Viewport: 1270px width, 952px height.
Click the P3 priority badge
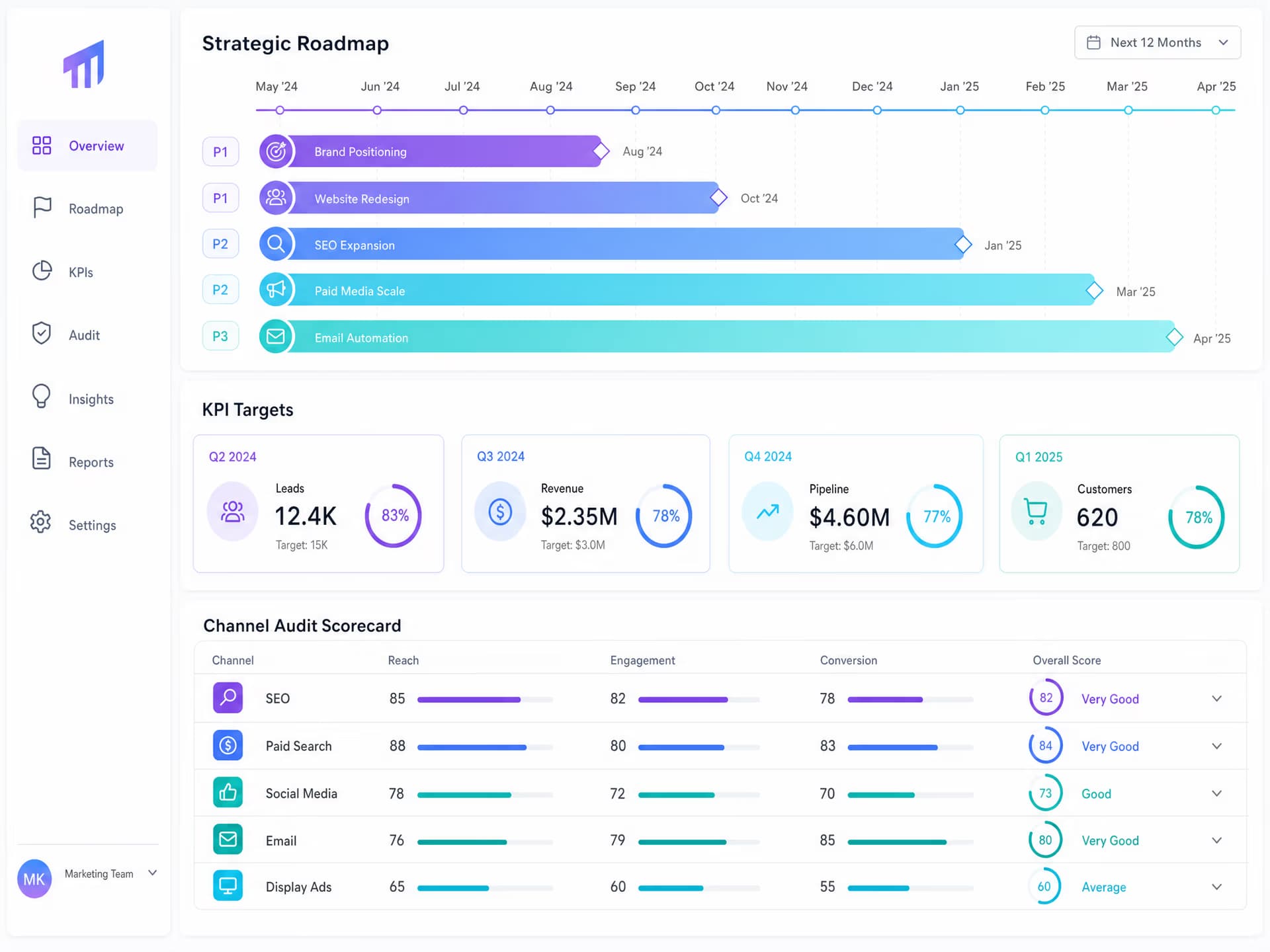(x=220, y=336)
